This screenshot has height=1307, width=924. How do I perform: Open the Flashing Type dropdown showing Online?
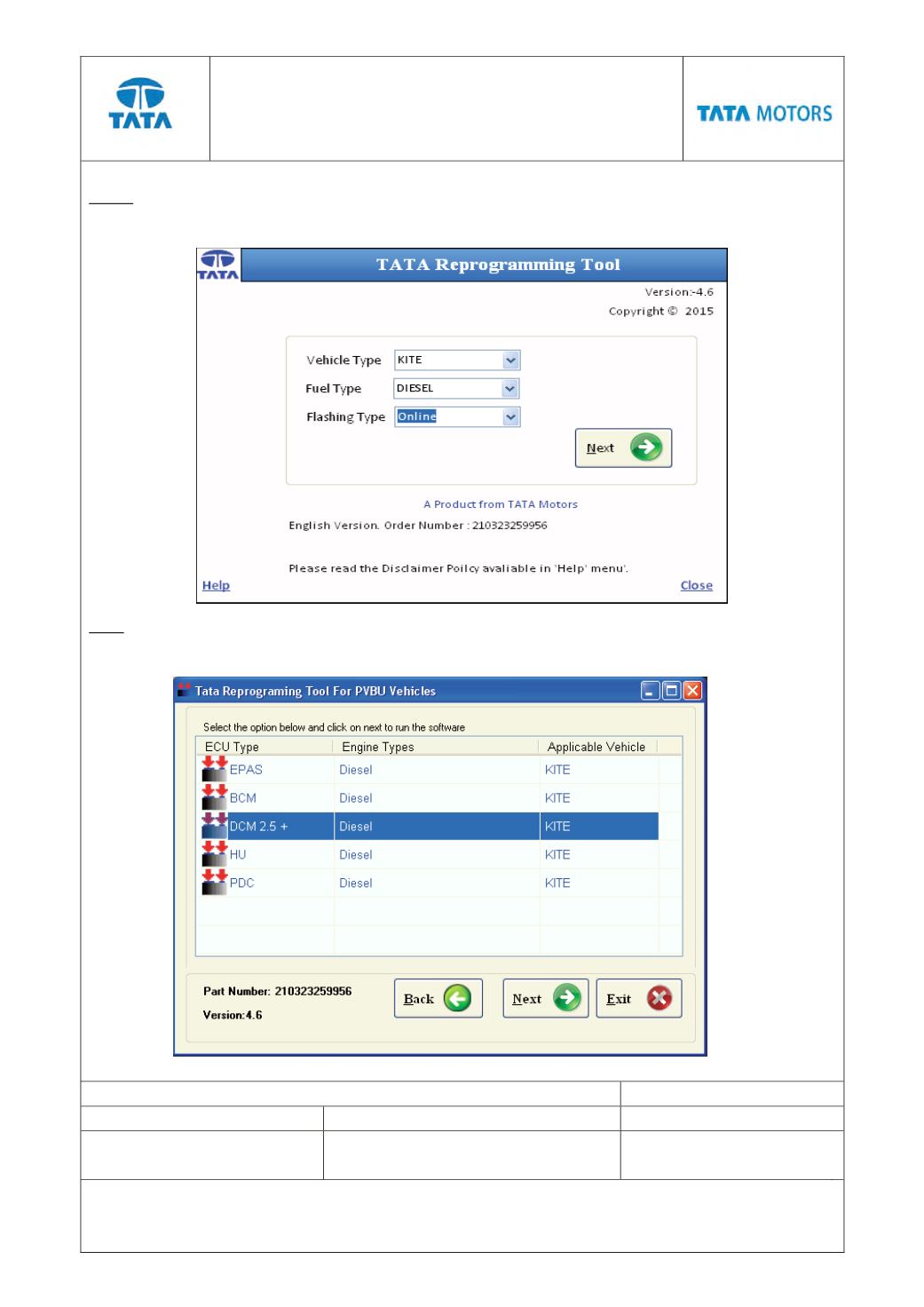[x=457, y=416]
